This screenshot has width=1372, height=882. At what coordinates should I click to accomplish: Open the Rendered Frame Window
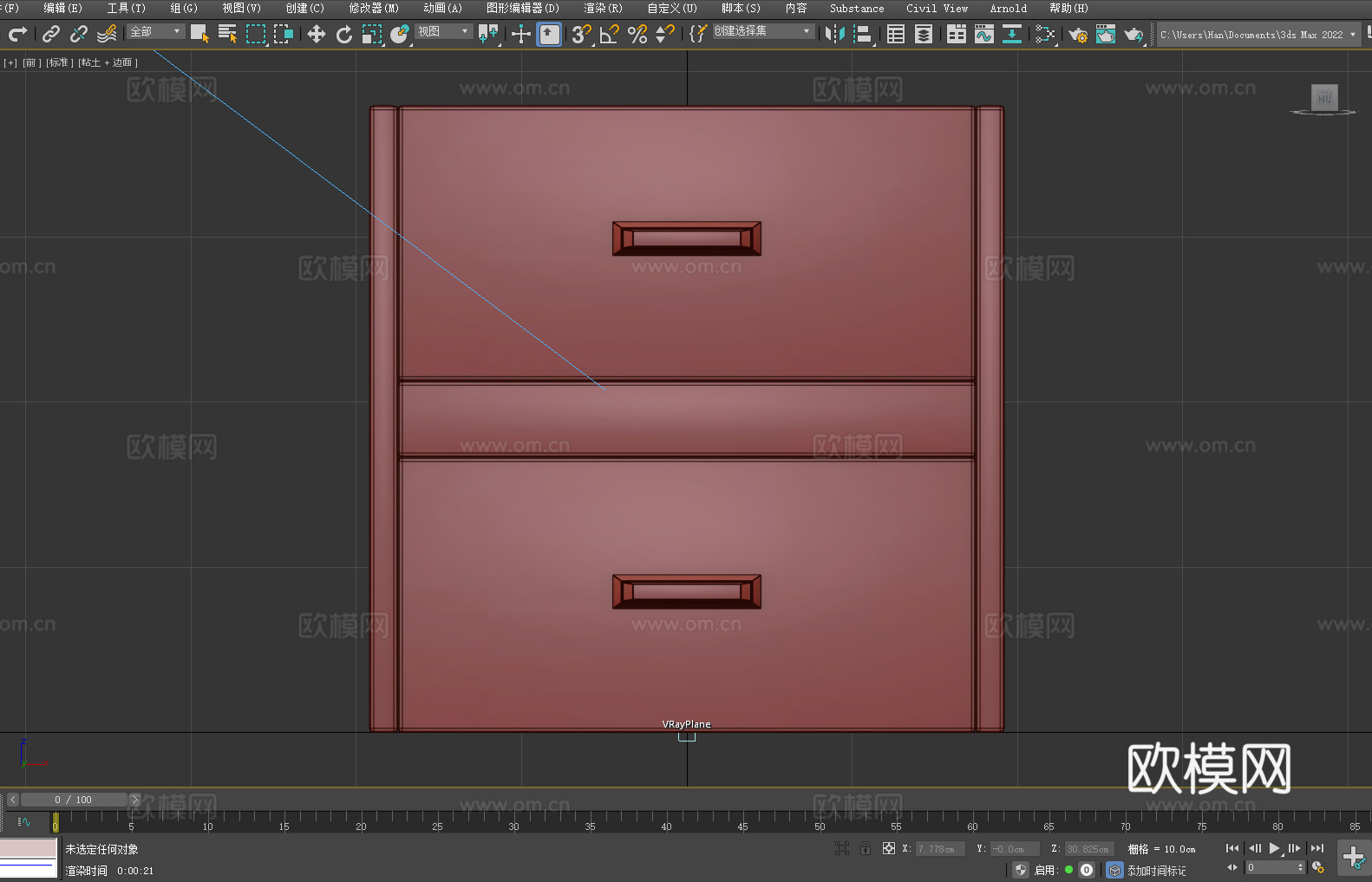point(1106,34)
